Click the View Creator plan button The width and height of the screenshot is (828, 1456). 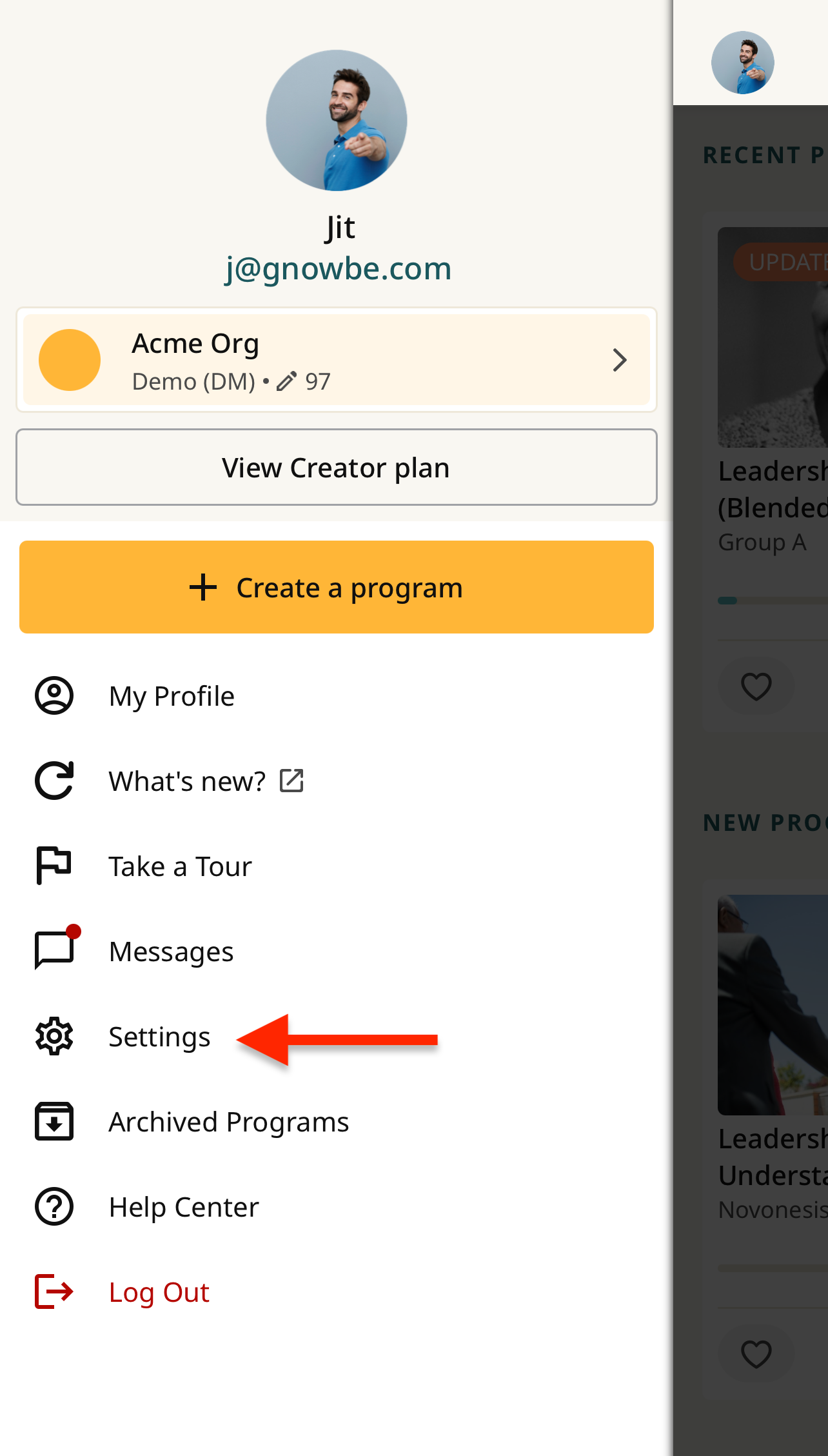point(337,467)
